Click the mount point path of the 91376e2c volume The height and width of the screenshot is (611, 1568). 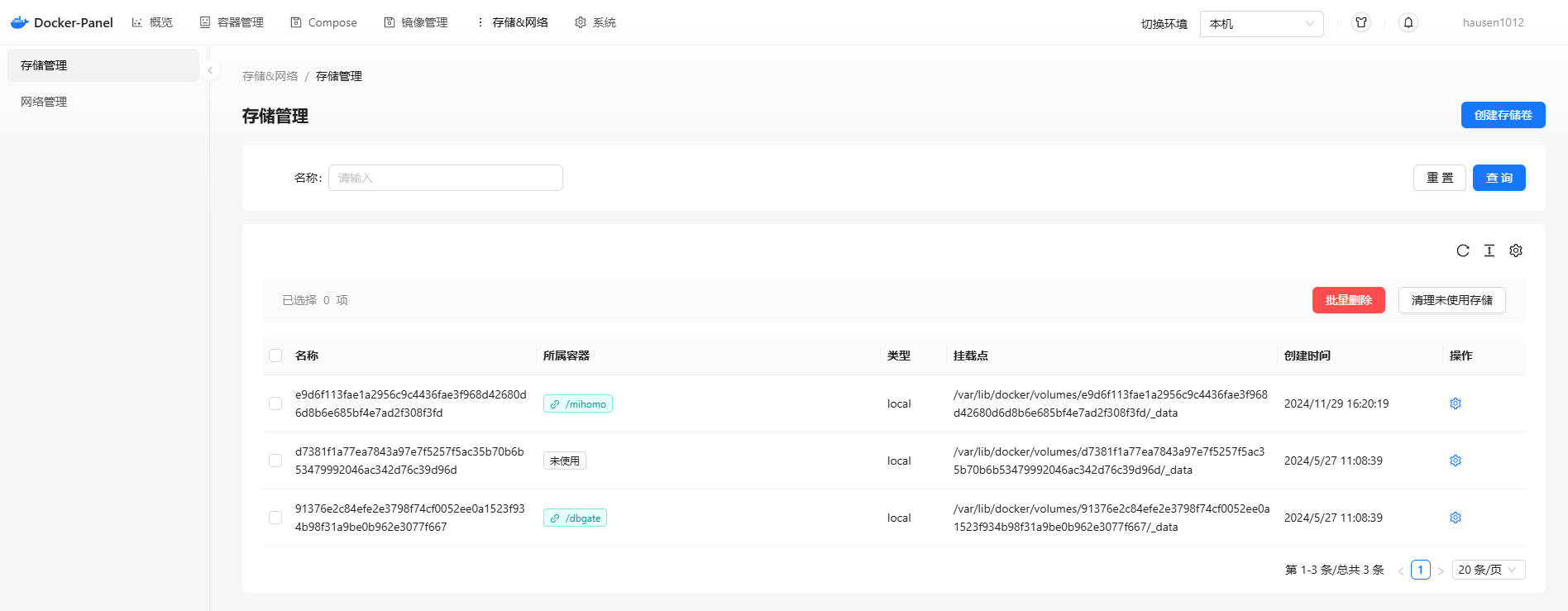pos(1111,518)
